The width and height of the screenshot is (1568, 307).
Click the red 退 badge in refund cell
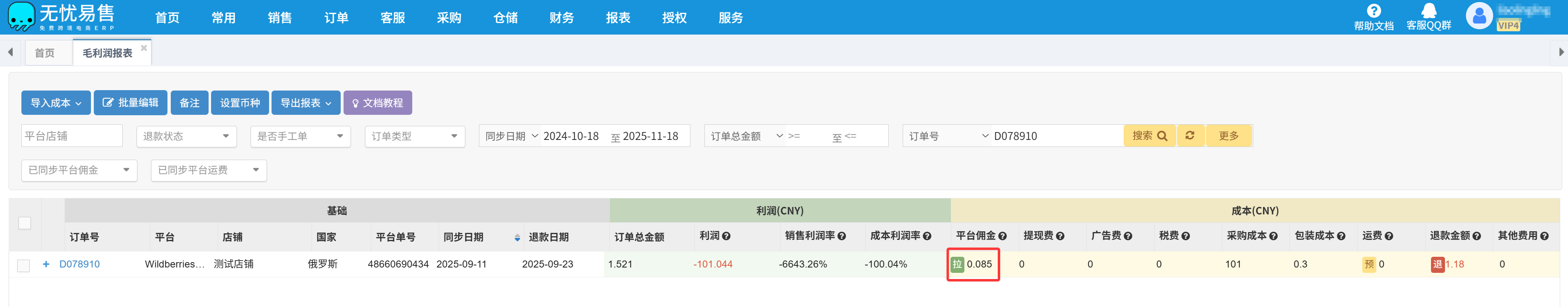1437,264
